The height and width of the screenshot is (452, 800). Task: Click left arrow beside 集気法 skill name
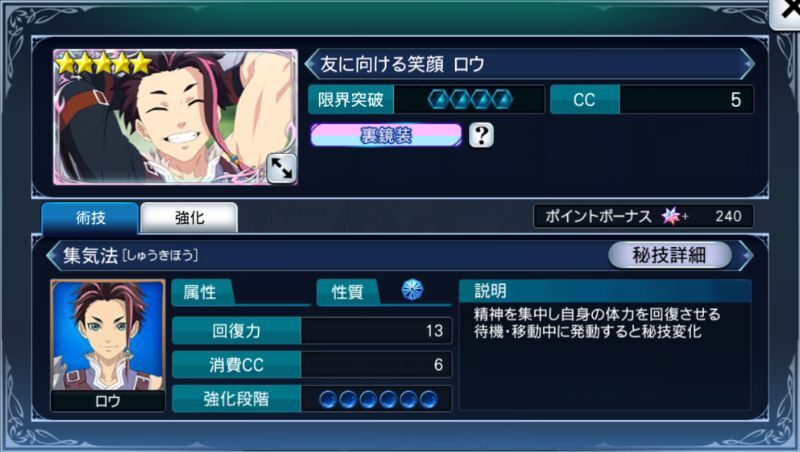tap(53, 255)
